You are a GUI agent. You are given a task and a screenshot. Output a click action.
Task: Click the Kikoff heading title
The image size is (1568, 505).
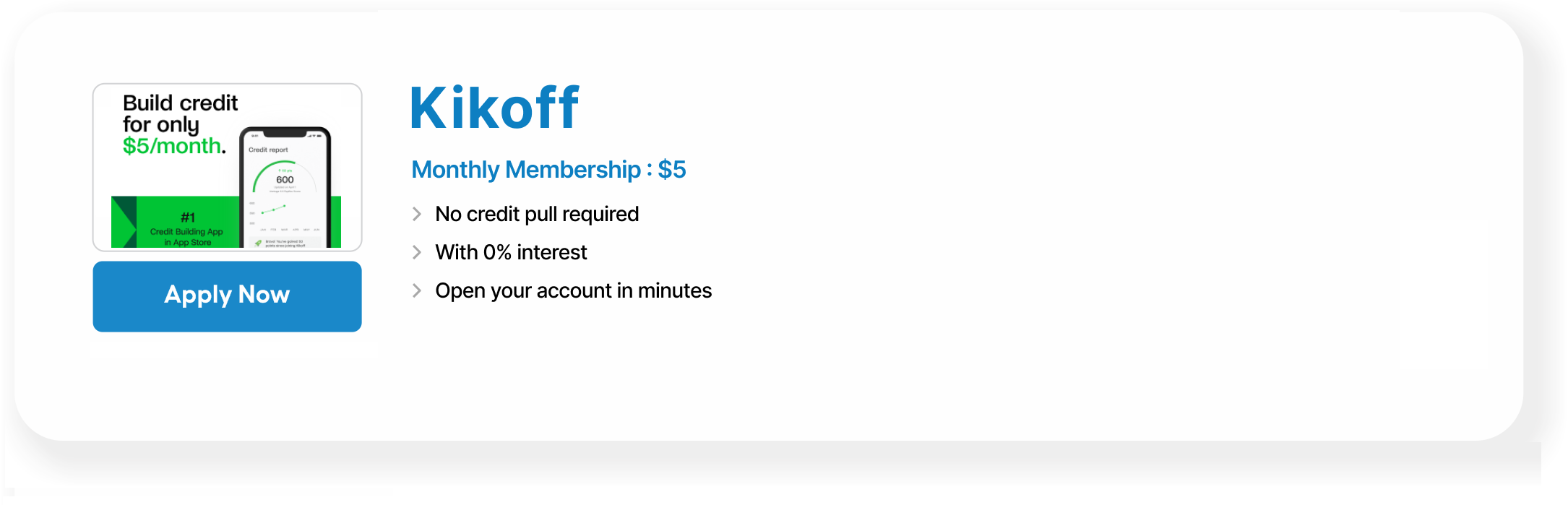494,109
